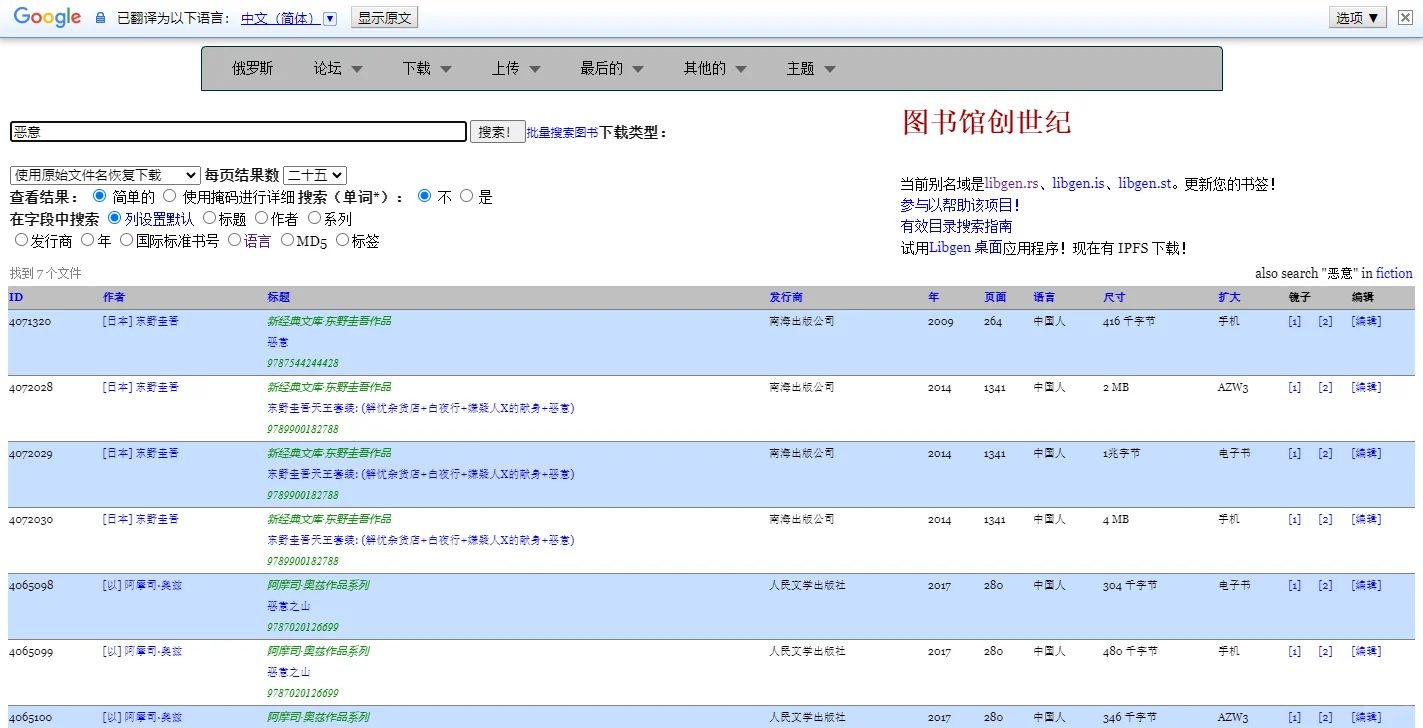Screen dimensions: 1423x728
Task: Open the 有效目录搜索指南 link
Action: pos(956,226)
